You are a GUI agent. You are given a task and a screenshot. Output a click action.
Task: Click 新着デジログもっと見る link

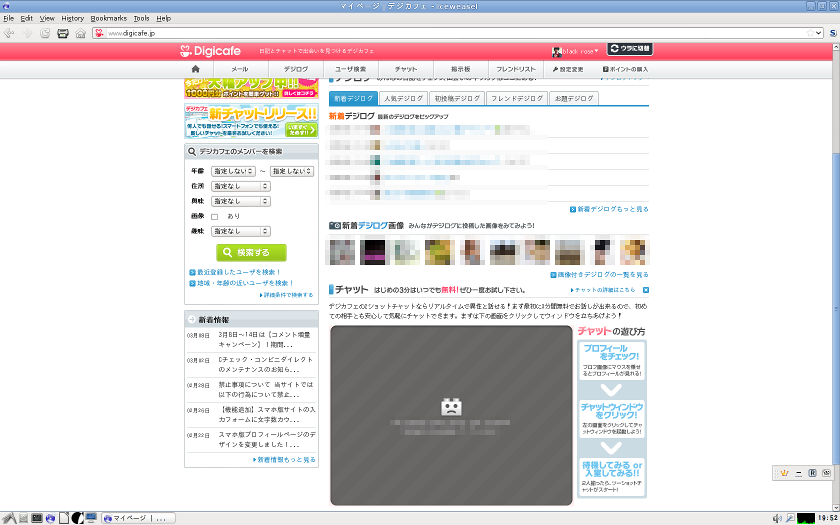coord(611,210)
